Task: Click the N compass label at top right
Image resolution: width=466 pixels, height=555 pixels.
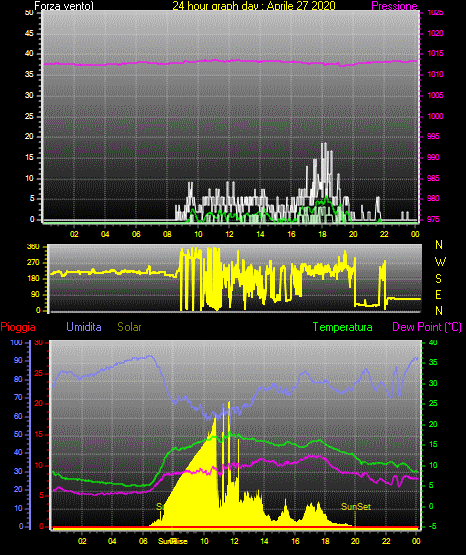Action: [x=439, y=245]
